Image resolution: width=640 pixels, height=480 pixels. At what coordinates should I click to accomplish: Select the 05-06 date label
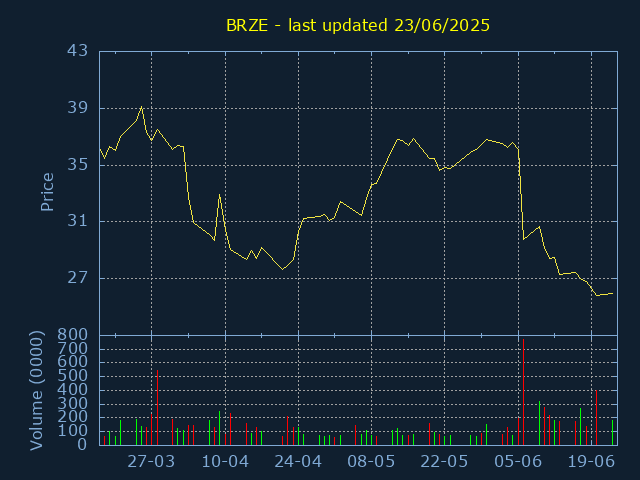pos(518,462)
